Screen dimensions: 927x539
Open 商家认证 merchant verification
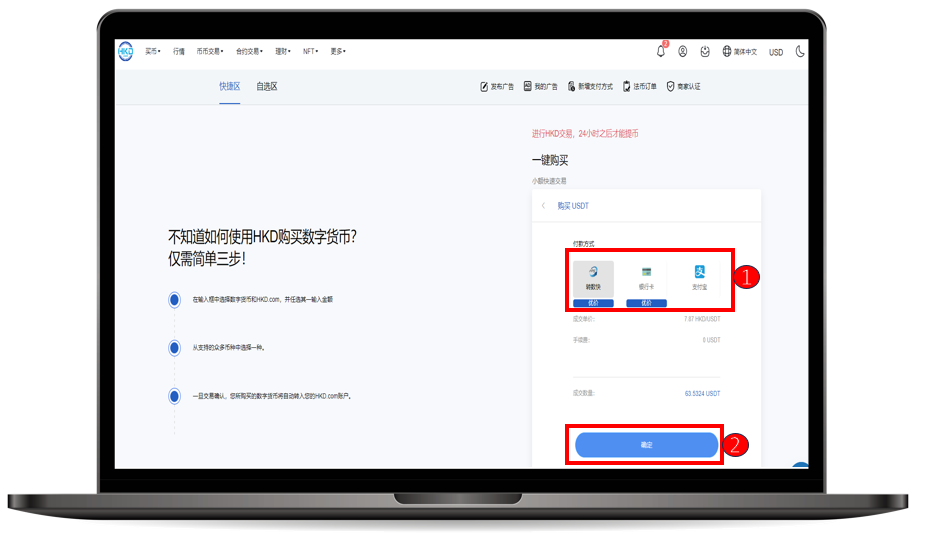tap(671, 87)
